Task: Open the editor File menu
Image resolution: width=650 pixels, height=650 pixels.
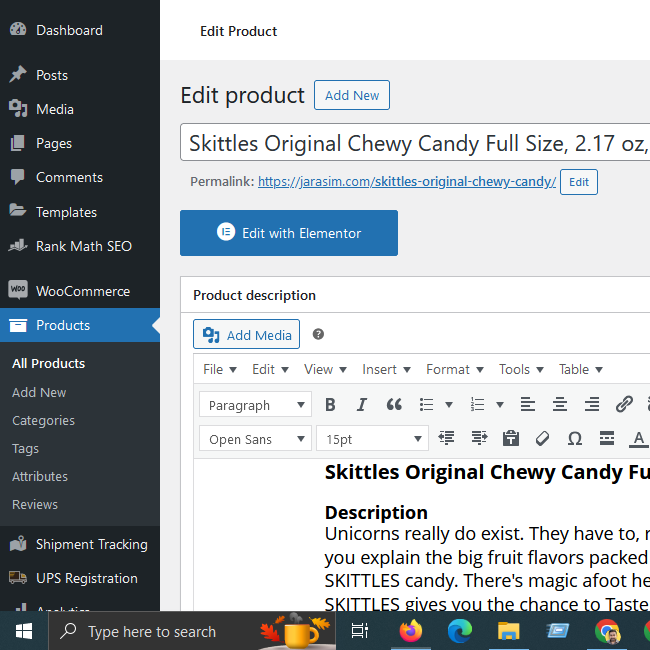Action: [x=220, y=369]
